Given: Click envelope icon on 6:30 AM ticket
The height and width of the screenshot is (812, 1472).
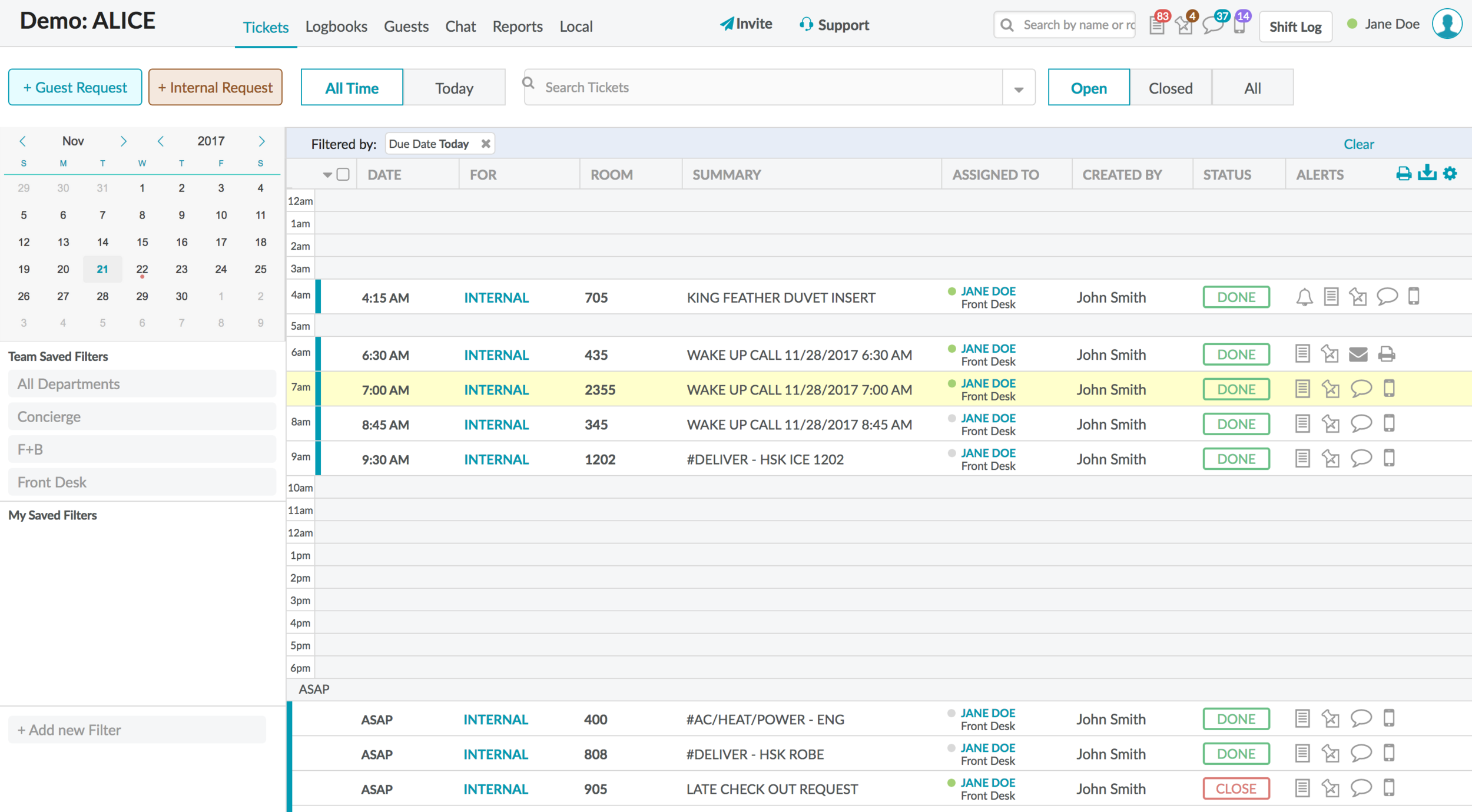Looking at the screenshot, I should [1358, 354].
